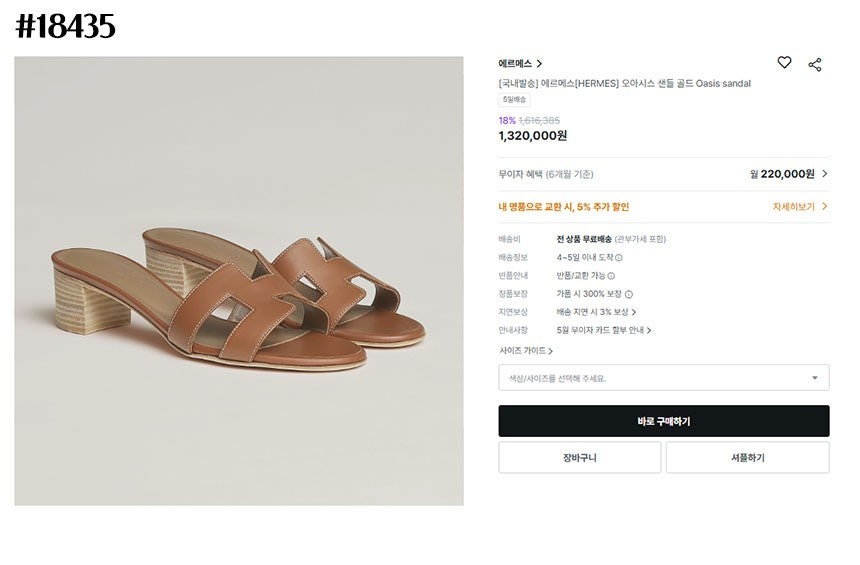This screenshot has height=565, width=860.
Task: Open the 색상/사이즈 selection dropdown
Action: [664, 378]
